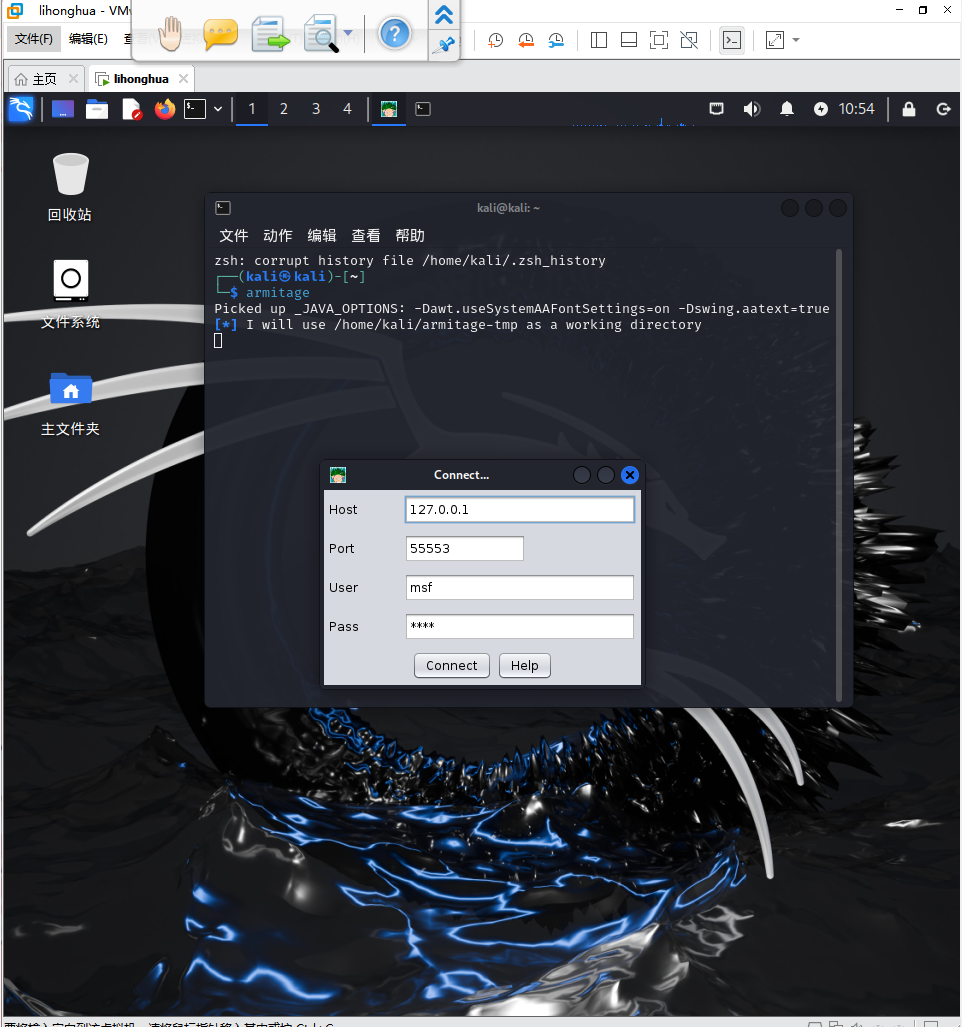Click the Pass password field

(x=520, y=626)
